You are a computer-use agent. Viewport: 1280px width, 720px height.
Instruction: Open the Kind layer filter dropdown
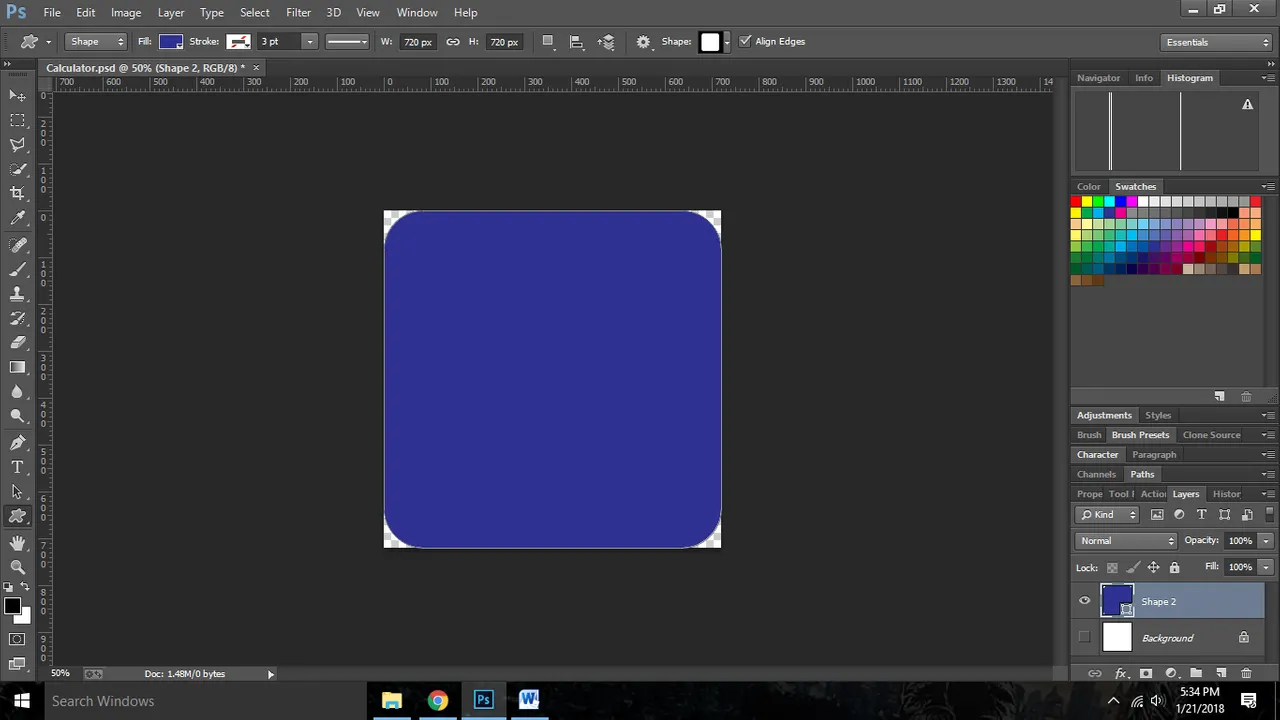(x=1108, y=515)
